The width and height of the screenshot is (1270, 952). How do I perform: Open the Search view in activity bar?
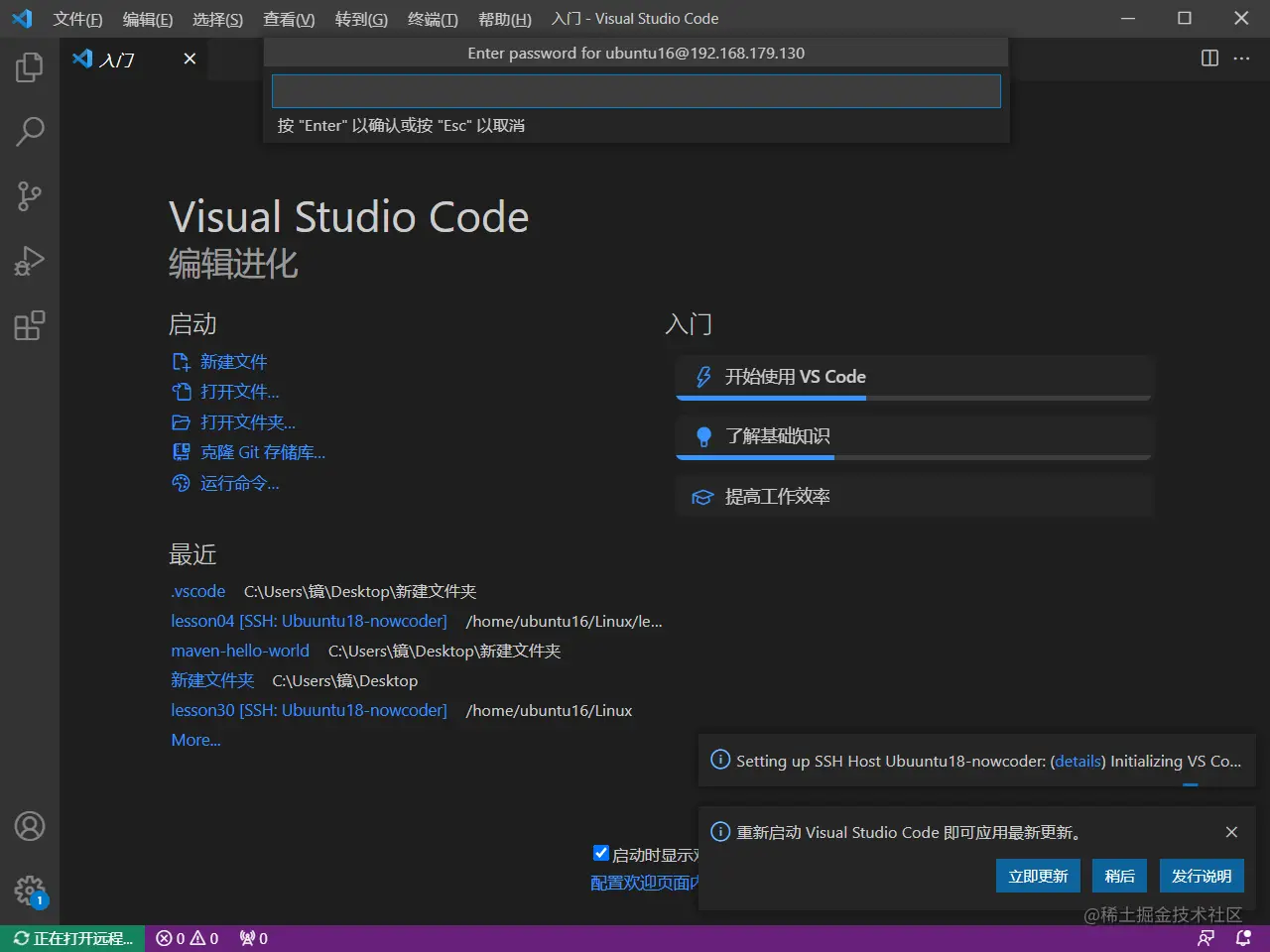click(30, 131)
